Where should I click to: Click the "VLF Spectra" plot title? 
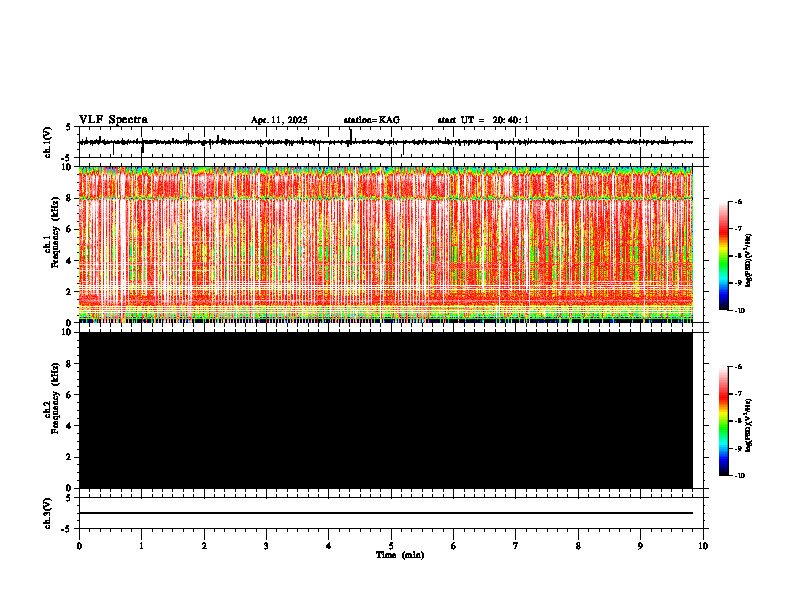click(x=113, y=119)
